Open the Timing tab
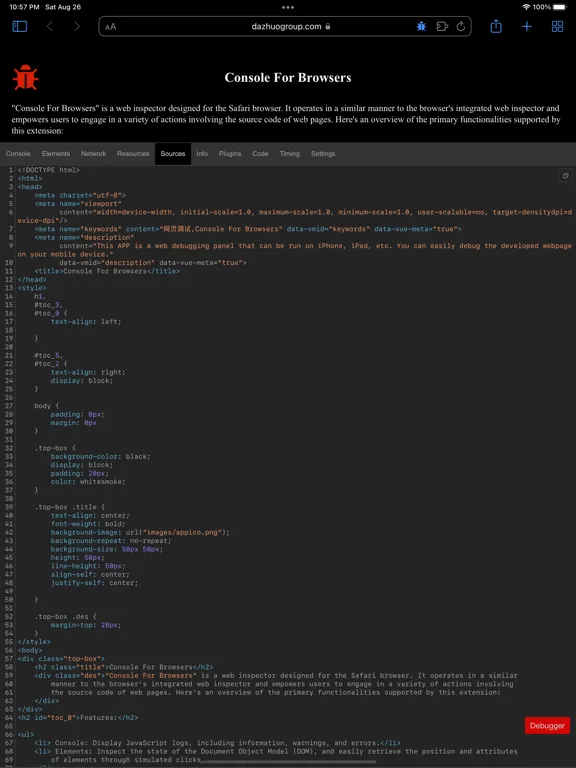 coord(289,154)
